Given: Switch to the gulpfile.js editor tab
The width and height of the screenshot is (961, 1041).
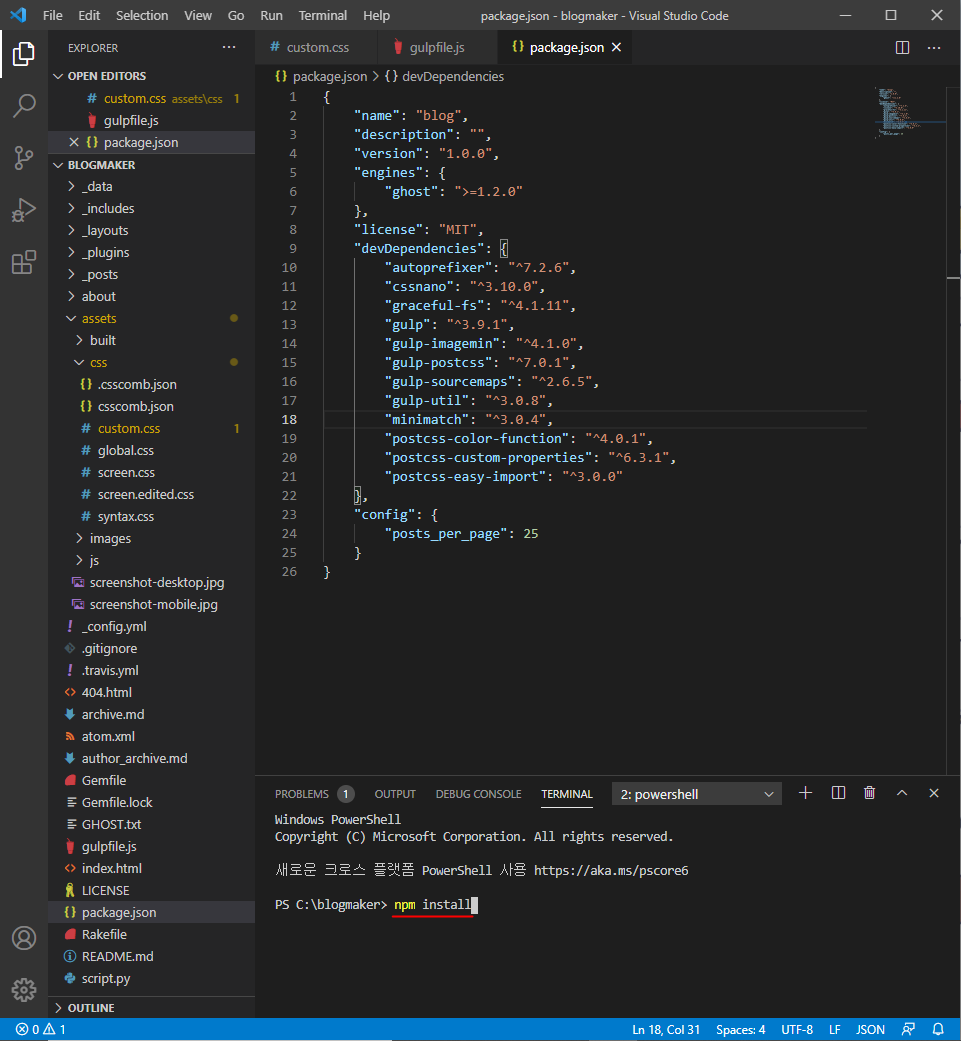Looking at the screenshot, I should (x=436, y=47).
